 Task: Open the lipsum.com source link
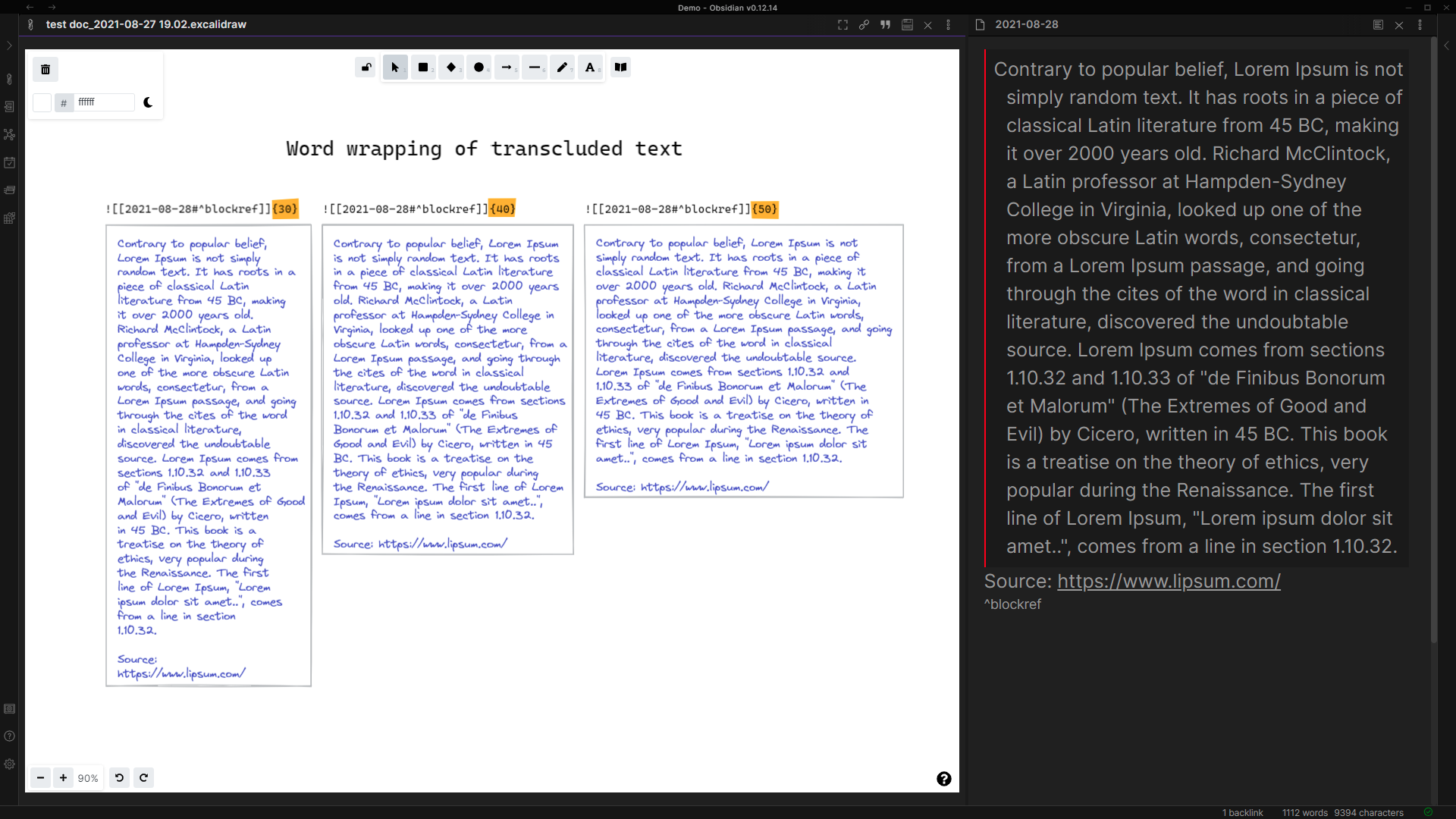[1168, 582]
